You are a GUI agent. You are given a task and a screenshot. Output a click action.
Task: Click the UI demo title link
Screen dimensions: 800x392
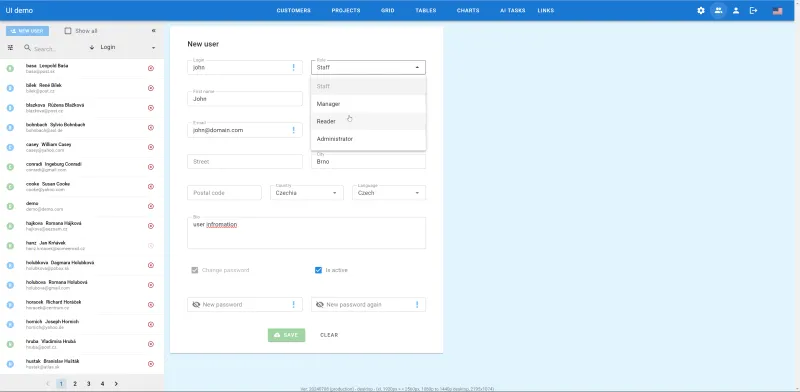coord(19,11)
